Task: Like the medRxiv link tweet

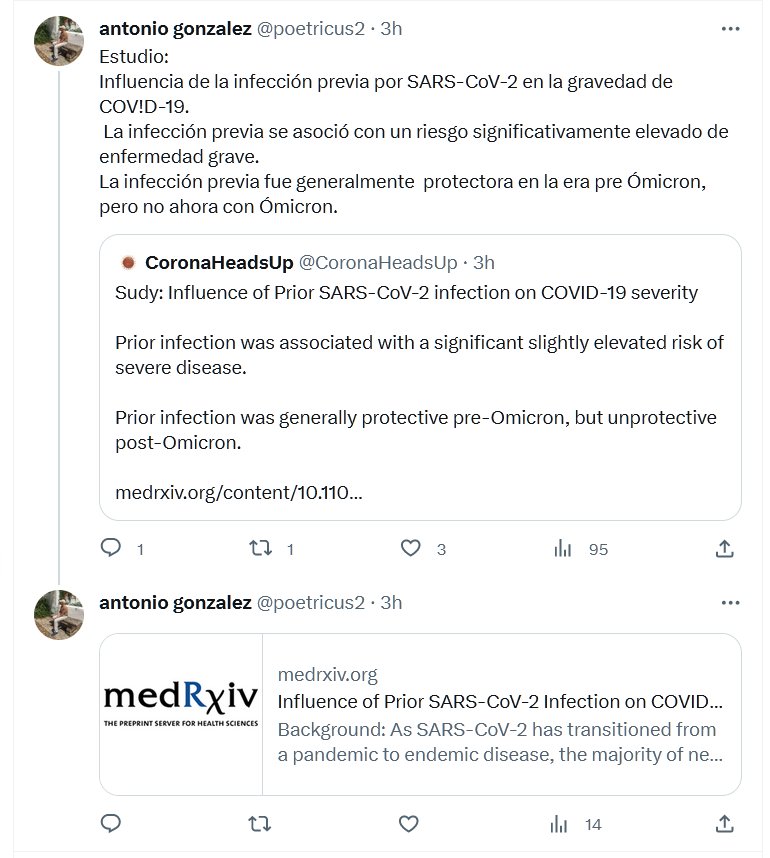Action: [409, 824]
